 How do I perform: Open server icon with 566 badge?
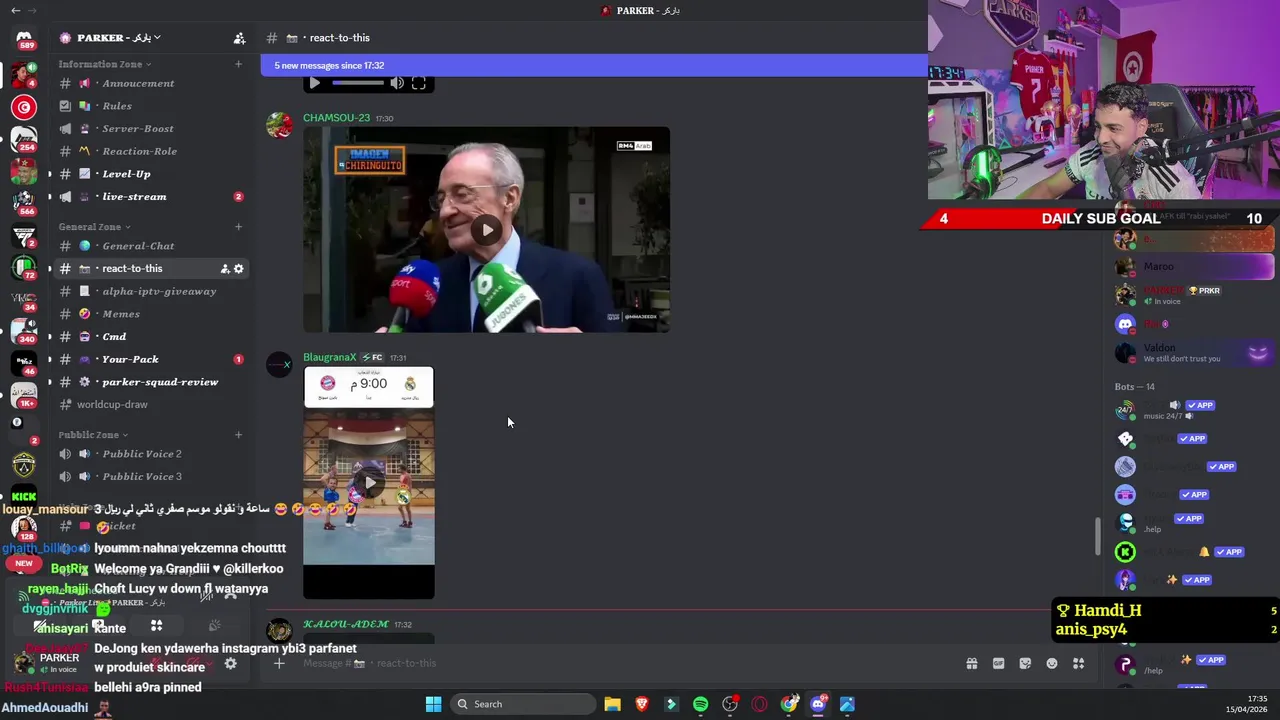24,203
